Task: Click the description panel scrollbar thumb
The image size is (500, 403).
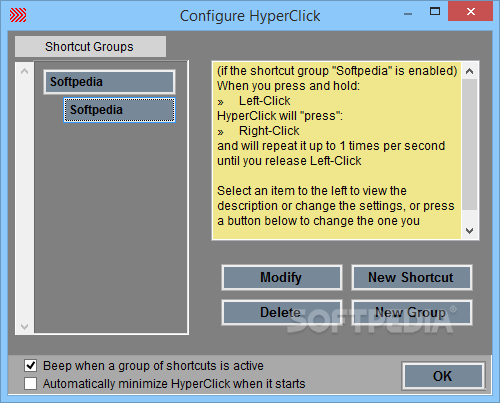Action: [469, 145]
